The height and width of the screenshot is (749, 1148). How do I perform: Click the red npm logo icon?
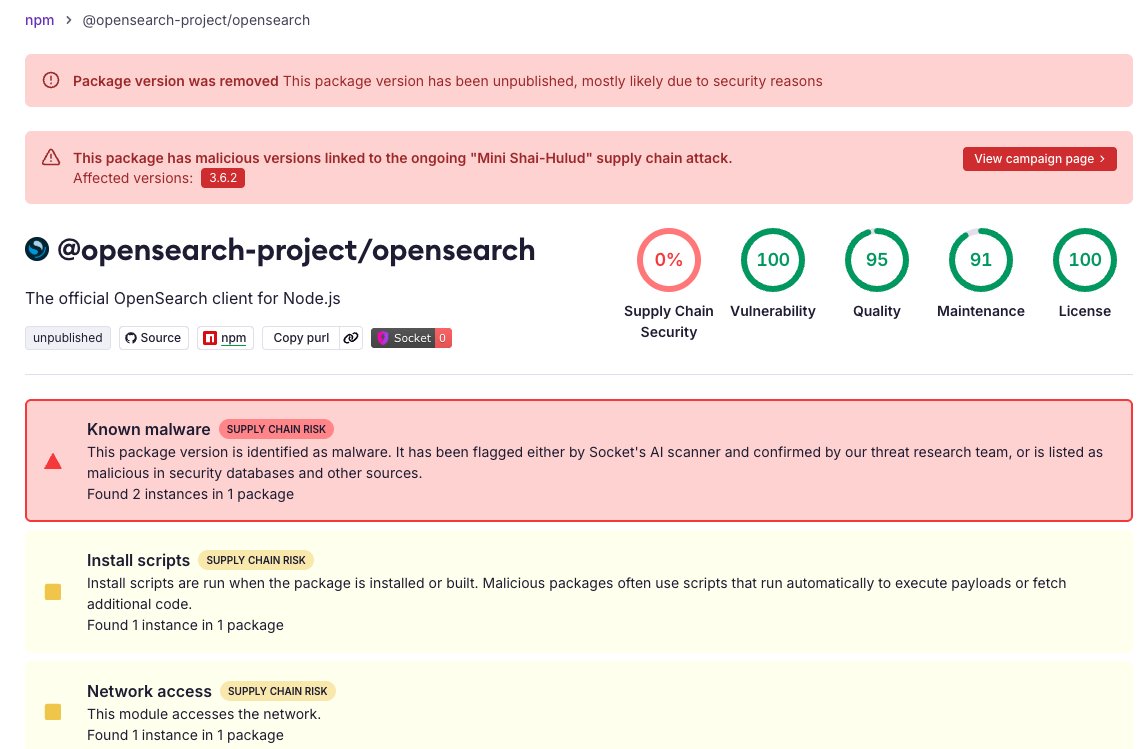click(209, 338)
